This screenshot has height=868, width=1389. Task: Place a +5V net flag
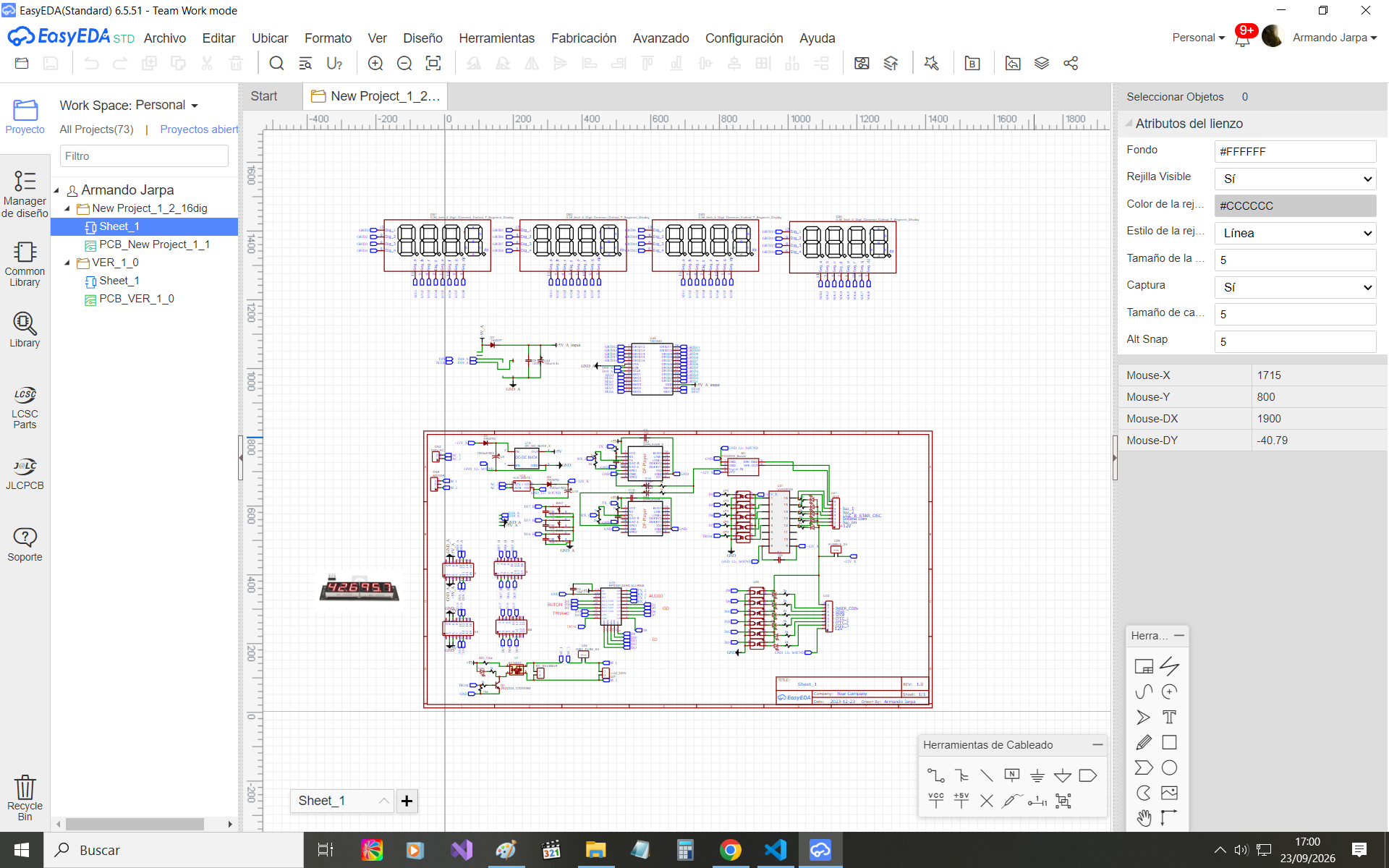coord(961,800)
